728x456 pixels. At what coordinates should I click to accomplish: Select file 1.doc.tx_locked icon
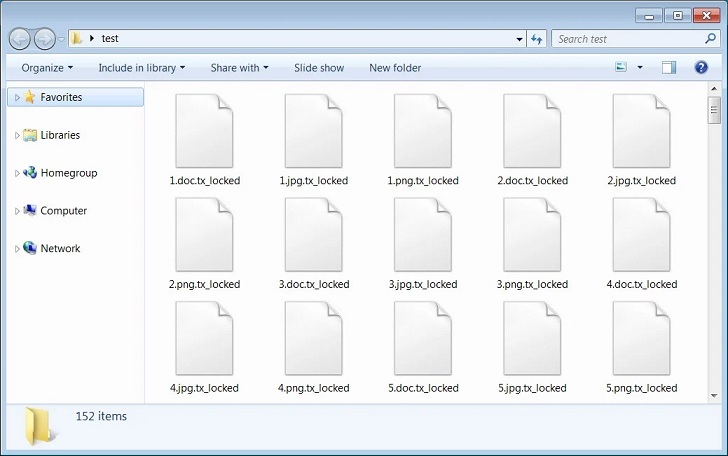(204, 131)
